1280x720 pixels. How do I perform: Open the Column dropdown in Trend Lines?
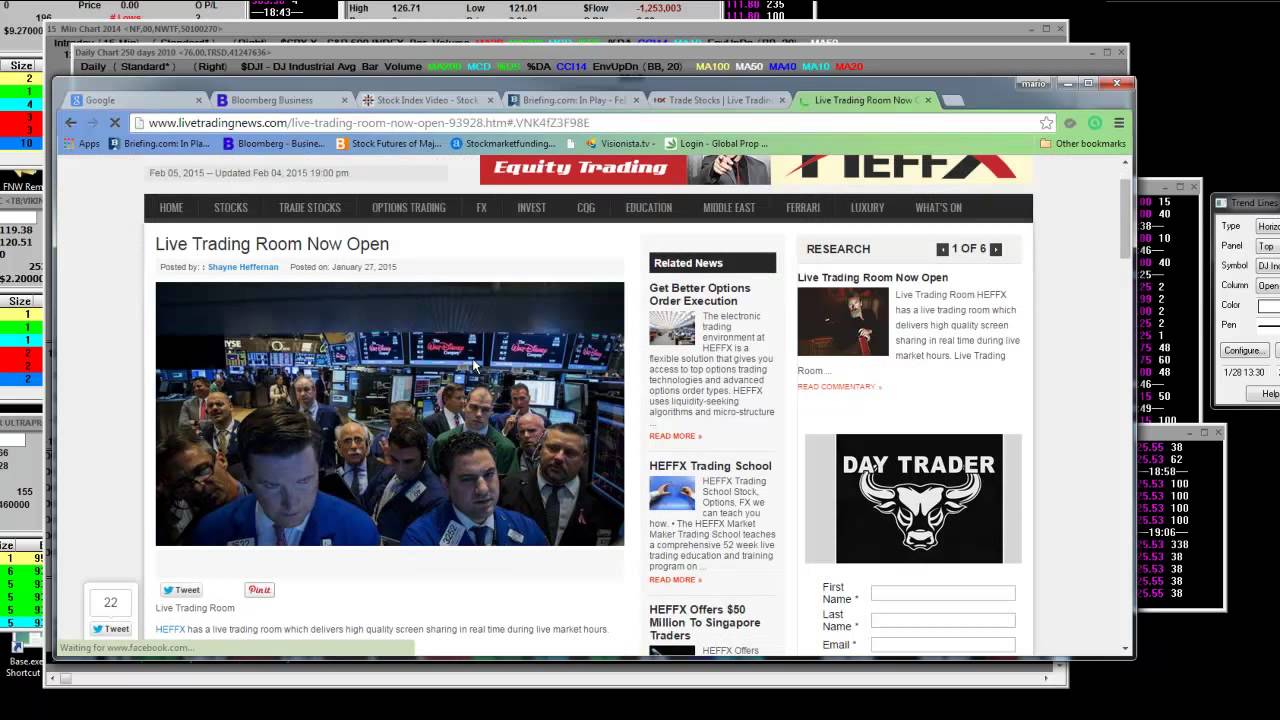pos(1268,286)
